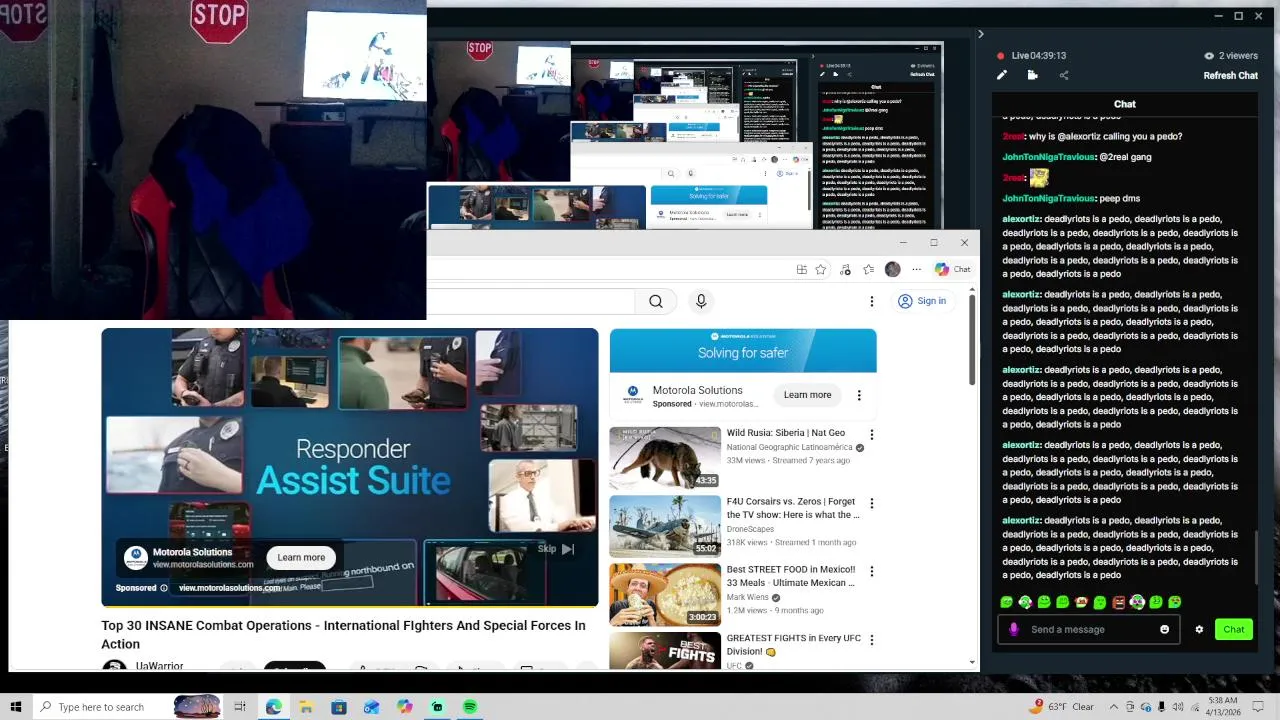This screenshot has width=1280, height=720.
Task: Click username JohnTonNigaTravious beside @2real gang
Action: (x=1049, y=157)
